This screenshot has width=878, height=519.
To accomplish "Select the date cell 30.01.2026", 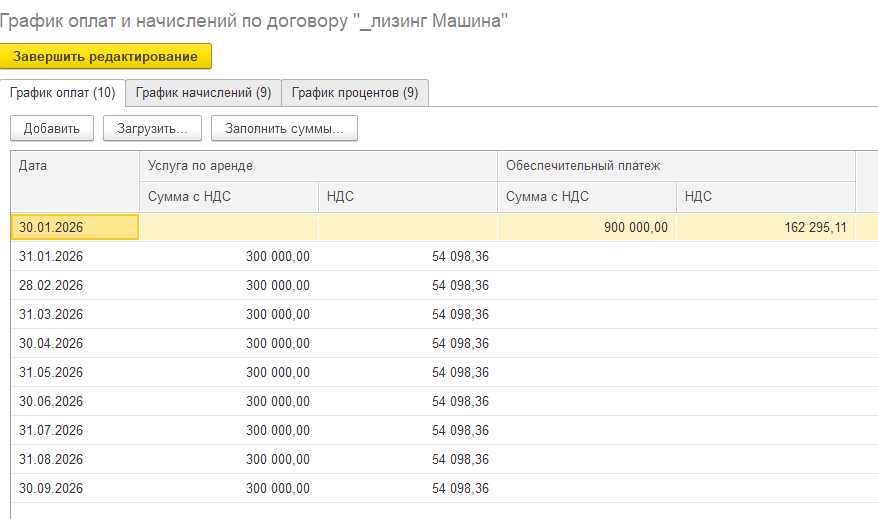I will pyautogui.click(x=74, y=227).
